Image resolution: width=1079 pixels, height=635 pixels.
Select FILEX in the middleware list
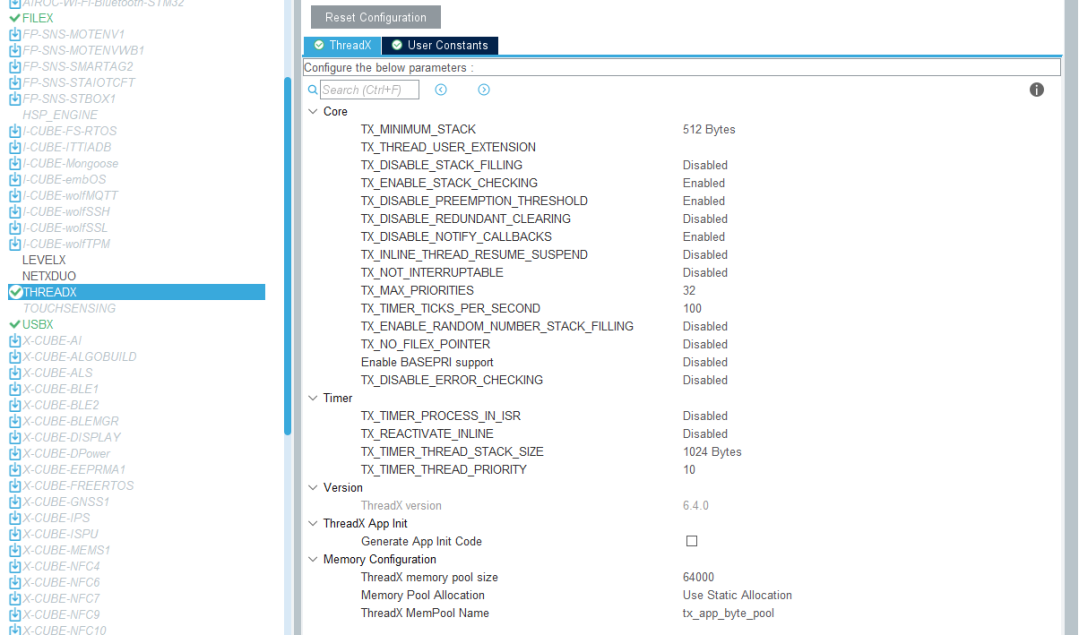click(x=37, y=18)
